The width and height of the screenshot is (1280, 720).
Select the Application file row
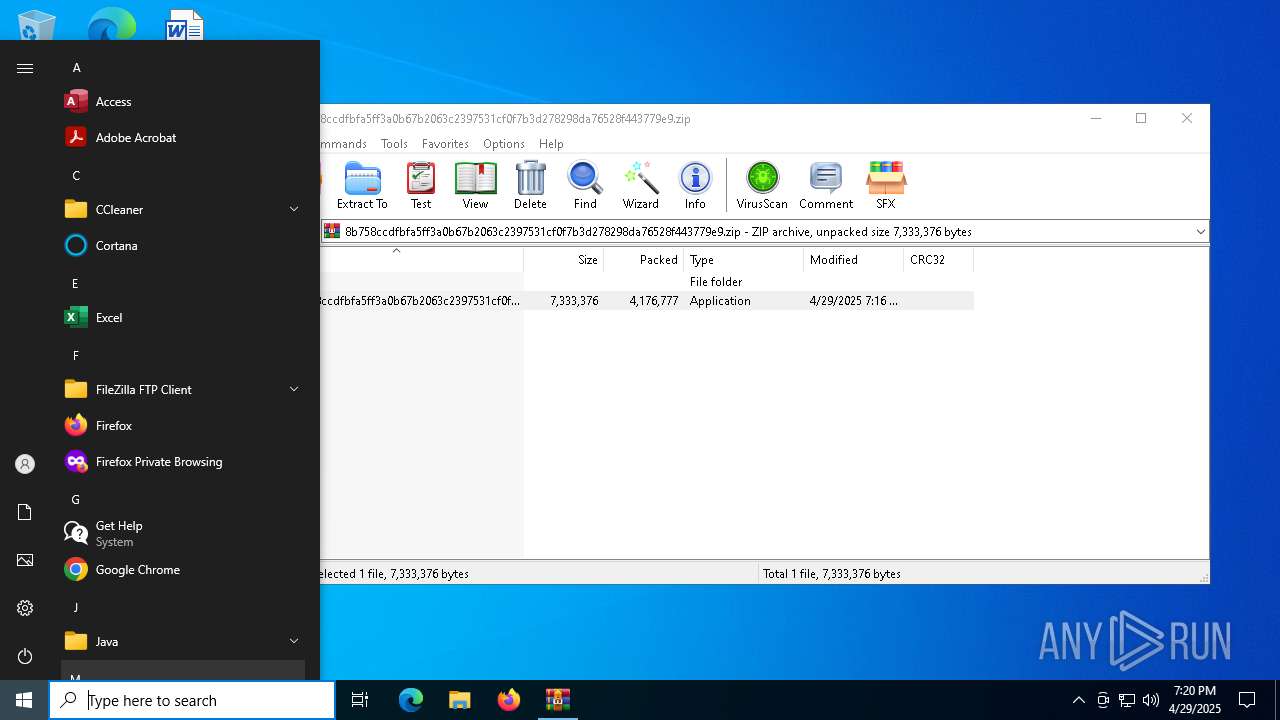click(x=646, y=301)
